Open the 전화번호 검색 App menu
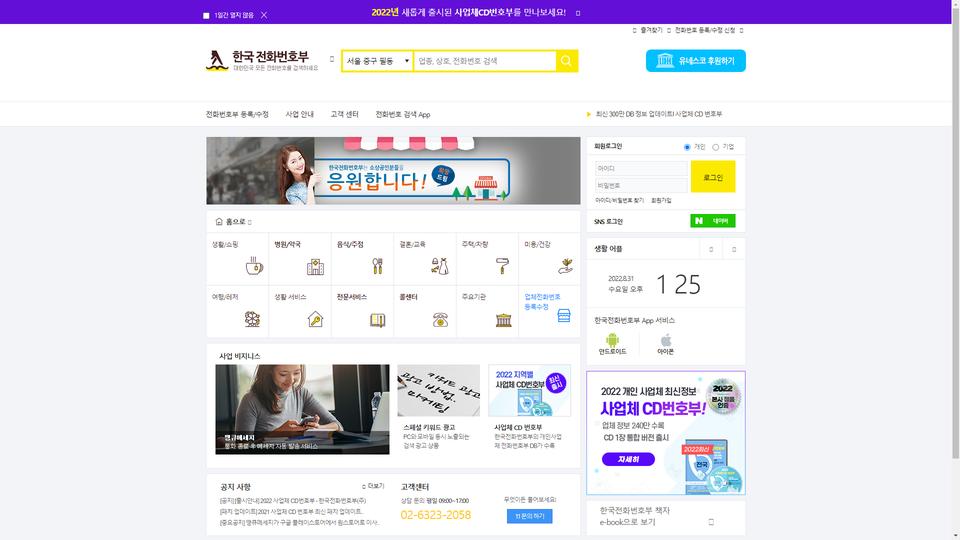This screenshot has width=960, height=540. 403,114
